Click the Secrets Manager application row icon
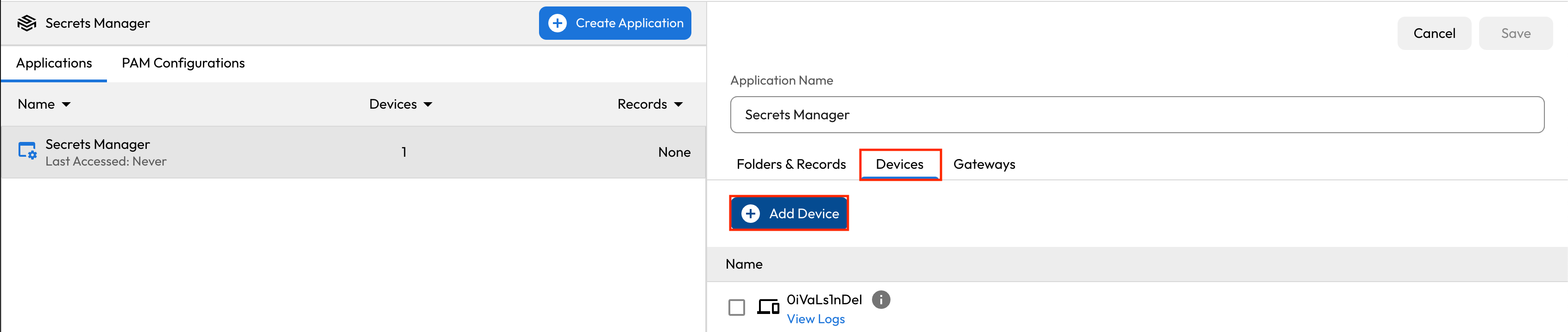This screenshot has width=1568, height=332. point(27,151)
